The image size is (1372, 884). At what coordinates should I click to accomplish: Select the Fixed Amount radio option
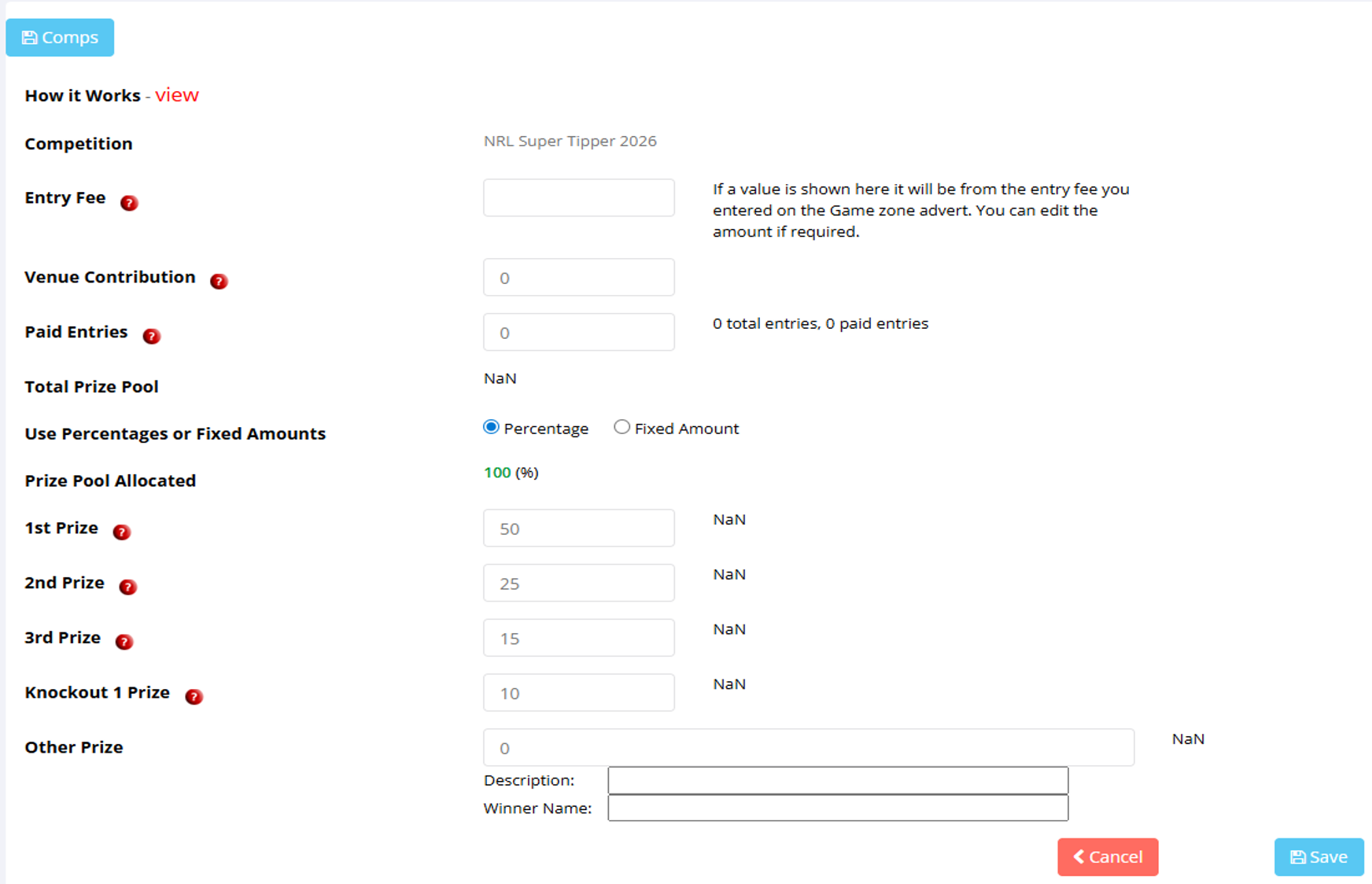[621, 427]
